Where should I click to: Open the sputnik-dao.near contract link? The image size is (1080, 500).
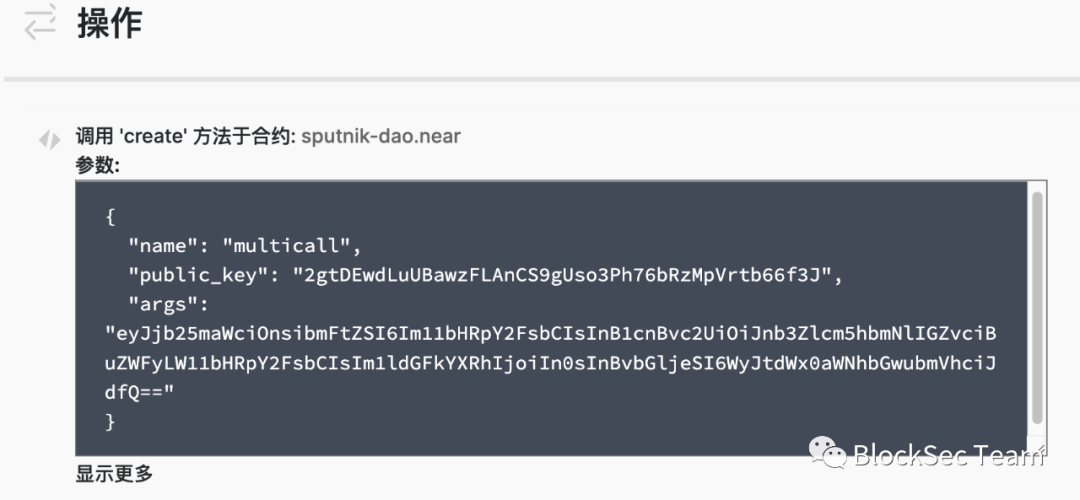(x=381, y=136)
